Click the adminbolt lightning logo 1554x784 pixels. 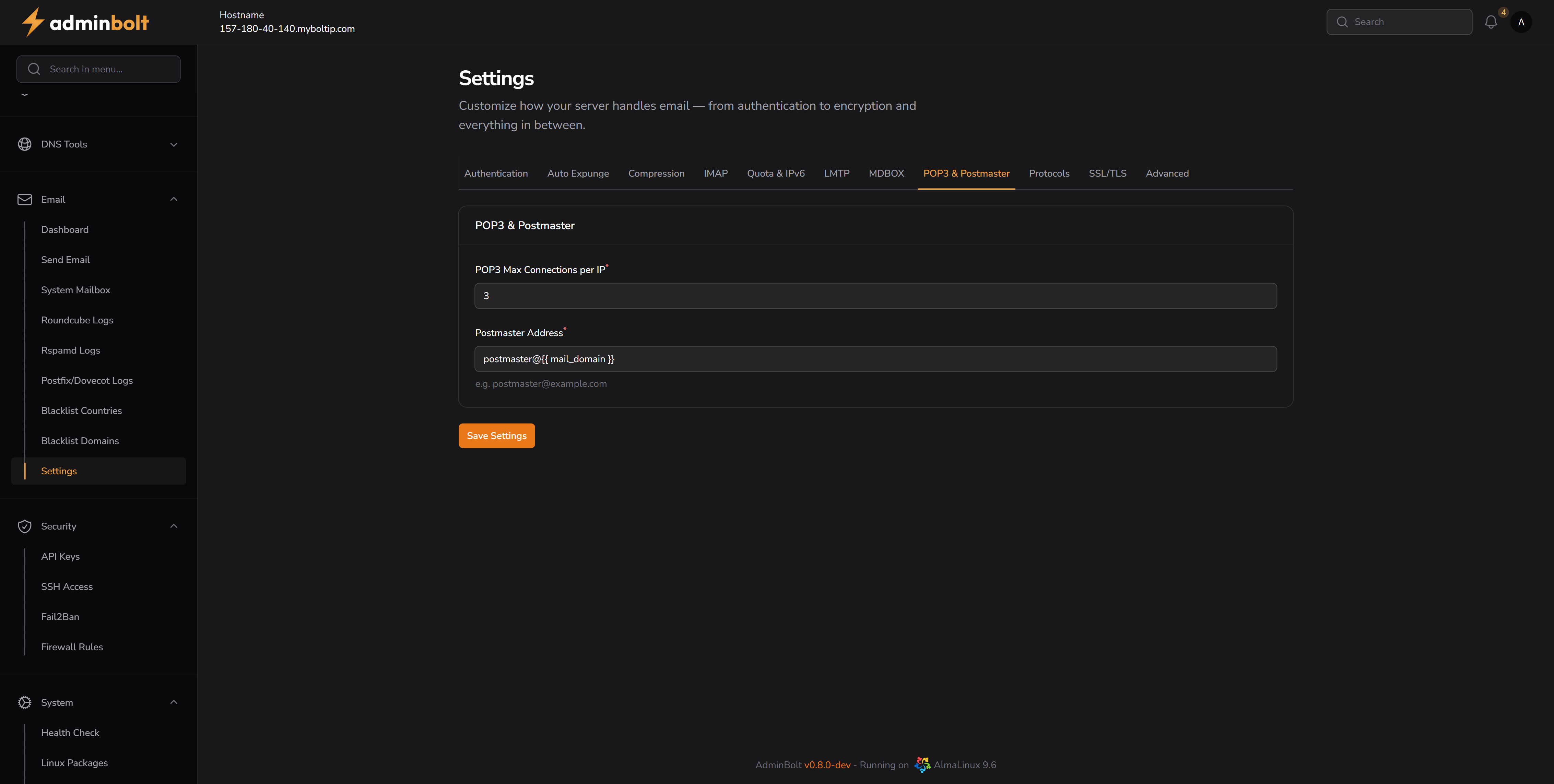(33, 22)
